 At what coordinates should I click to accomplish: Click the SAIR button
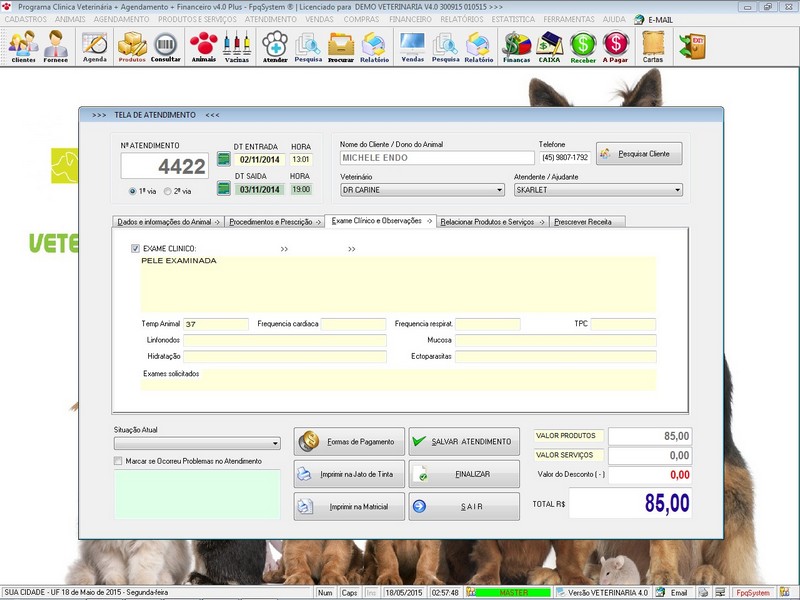click(464, 507)
